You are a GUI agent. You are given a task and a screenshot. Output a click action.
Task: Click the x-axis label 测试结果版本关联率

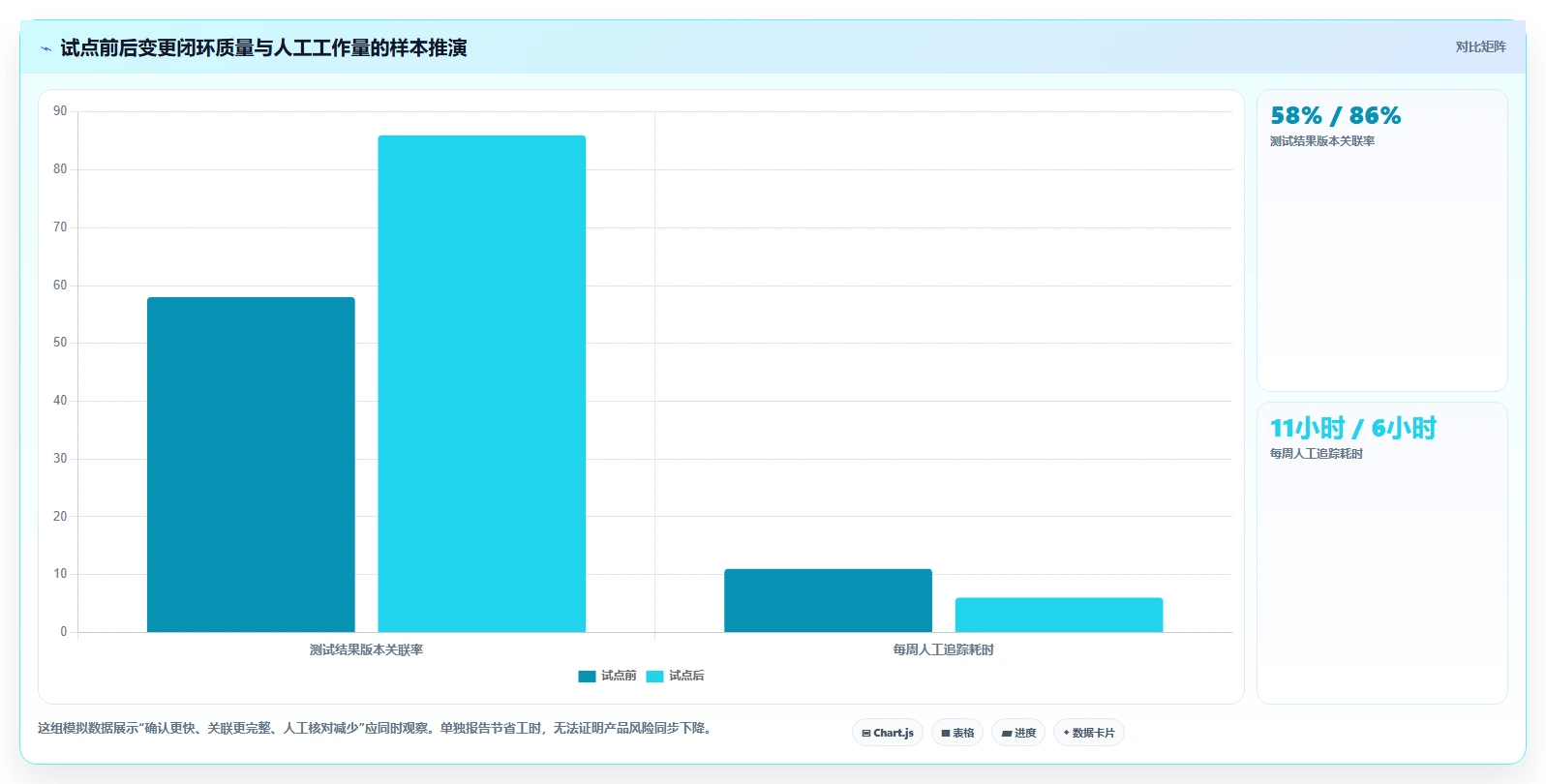click(366, 649)
